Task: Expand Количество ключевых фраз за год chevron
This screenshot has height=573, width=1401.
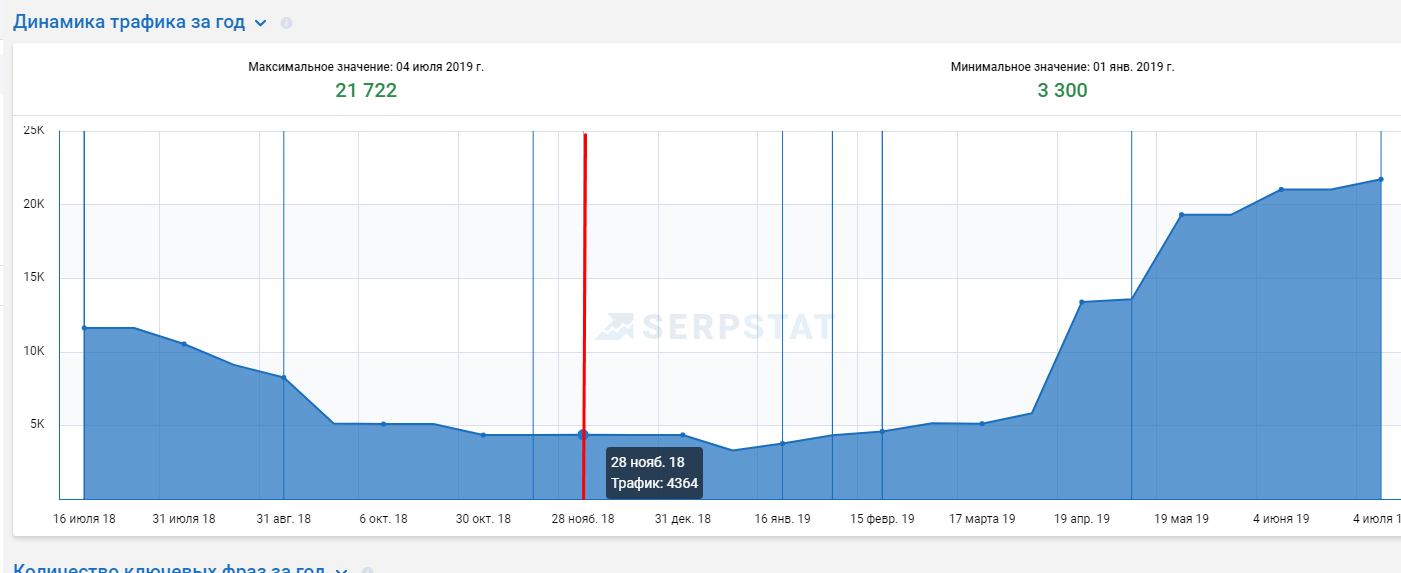Action: (341, 571)
